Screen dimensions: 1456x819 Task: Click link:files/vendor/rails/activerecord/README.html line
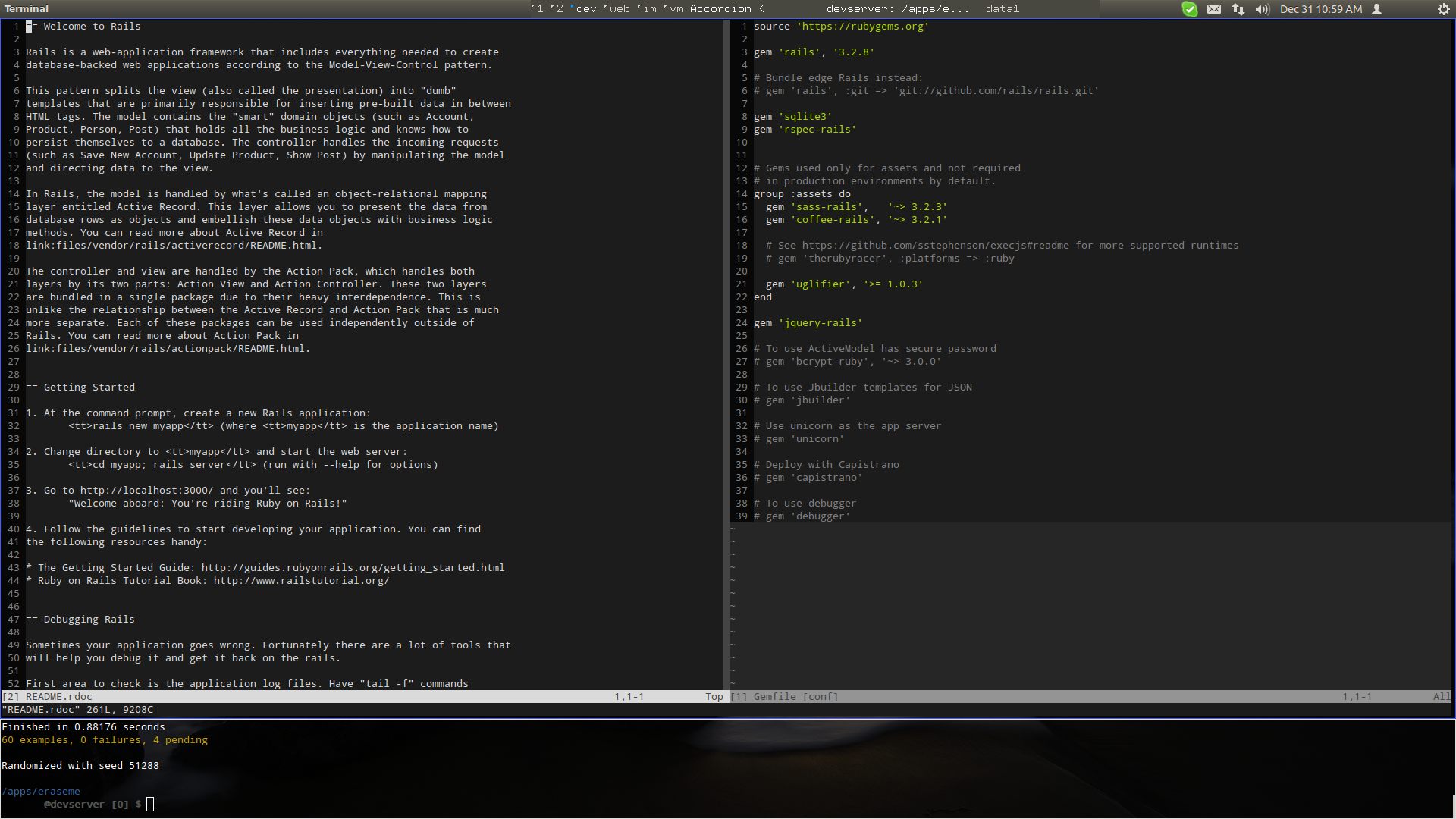[x=174, y=246]
